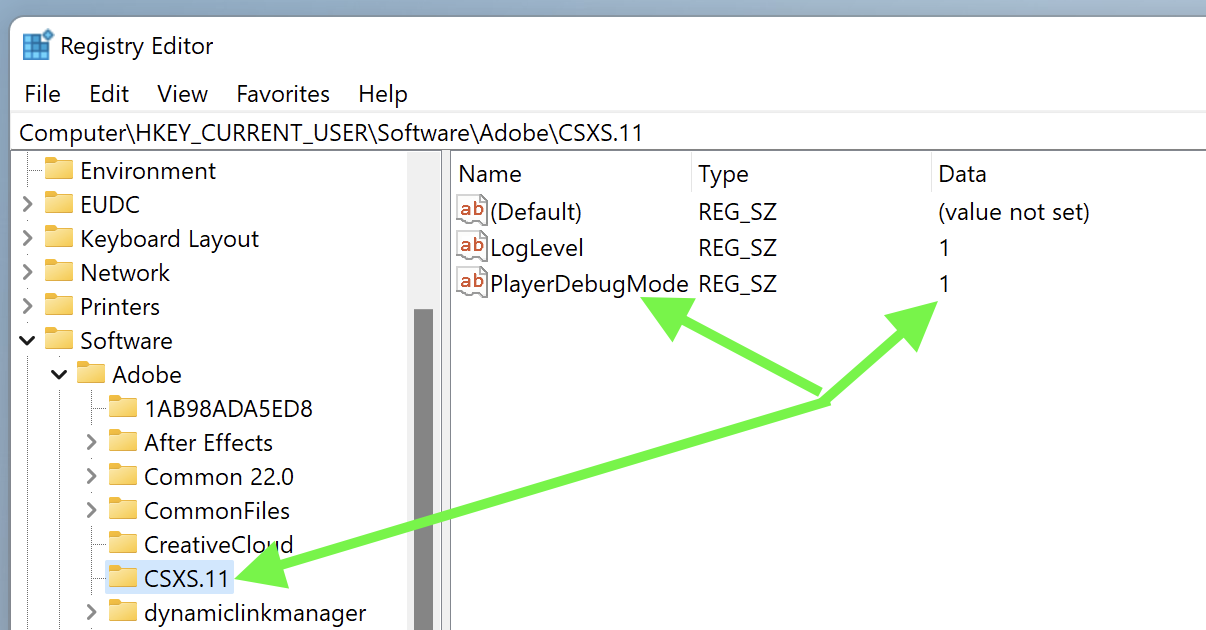The height and width of the screenshot is (630, 1206).
Task: Select the LogLevel value name
Action: pyautogui.click(x=536, y=247)
